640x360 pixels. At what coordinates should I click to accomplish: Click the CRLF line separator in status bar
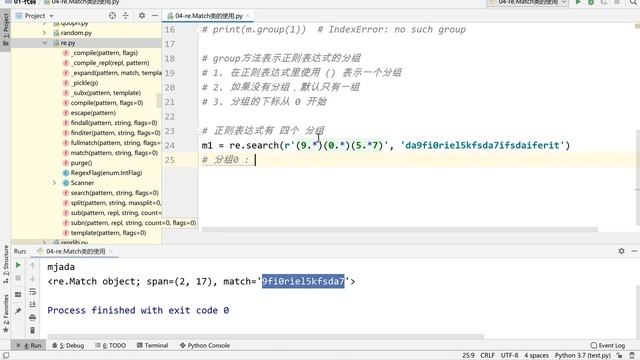(487, 356)
